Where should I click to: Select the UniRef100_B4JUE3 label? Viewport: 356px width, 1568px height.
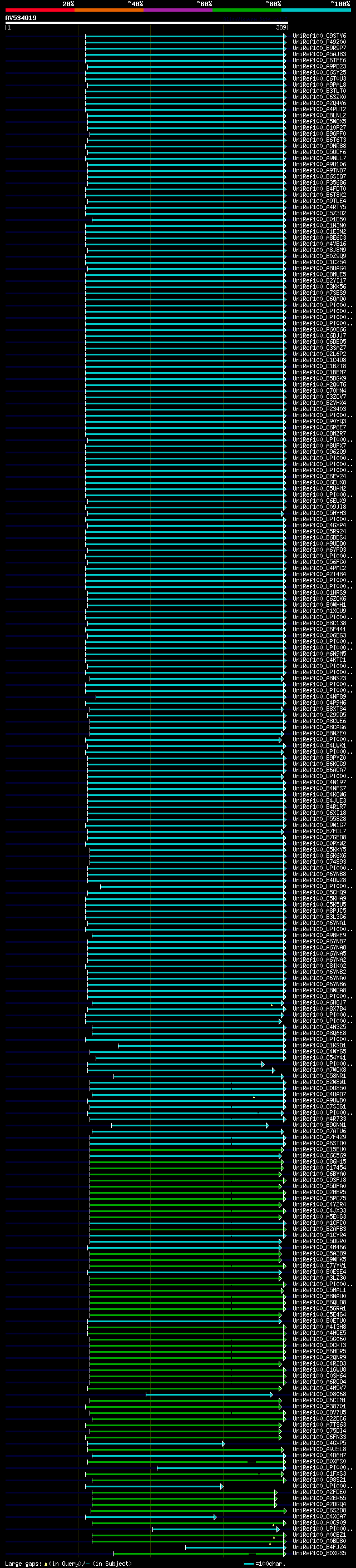[319, 800]
